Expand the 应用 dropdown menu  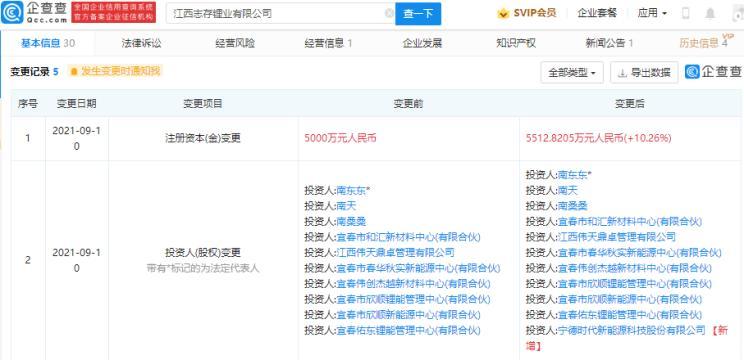point(652,13)
